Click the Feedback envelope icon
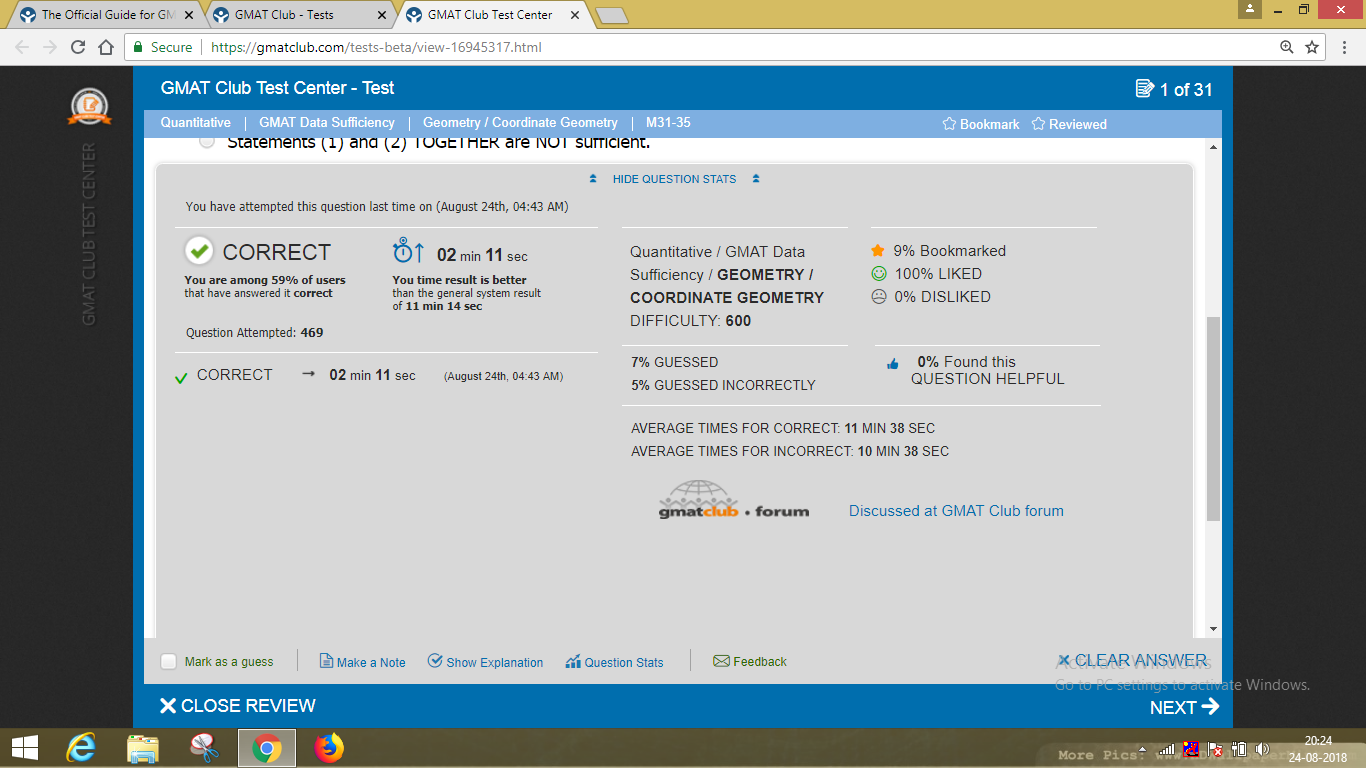Screen dimensions: 1366x768 (x=721, y=661)
